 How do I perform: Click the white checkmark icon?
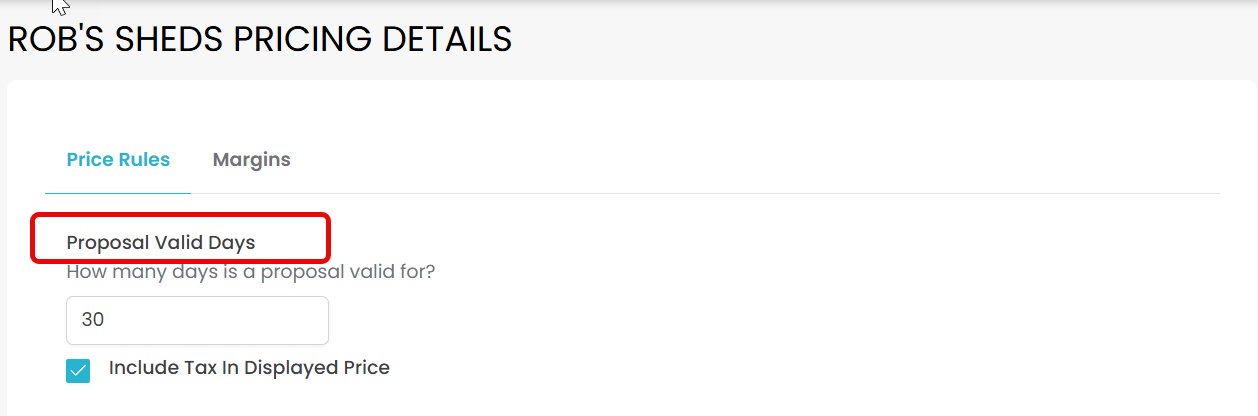pos(78,371)
